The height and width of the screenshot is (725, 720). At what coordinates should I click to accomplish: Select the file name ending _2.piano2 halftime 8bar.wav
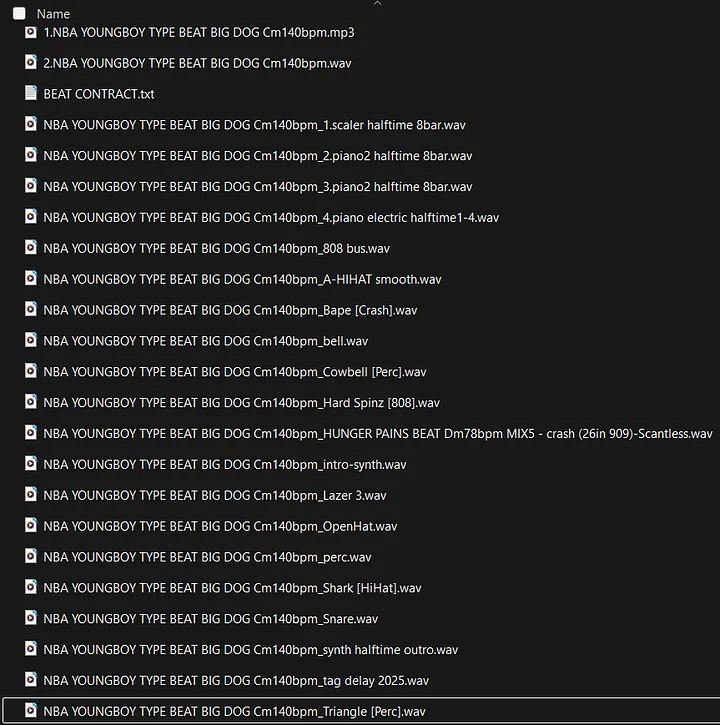pos(258,156)
